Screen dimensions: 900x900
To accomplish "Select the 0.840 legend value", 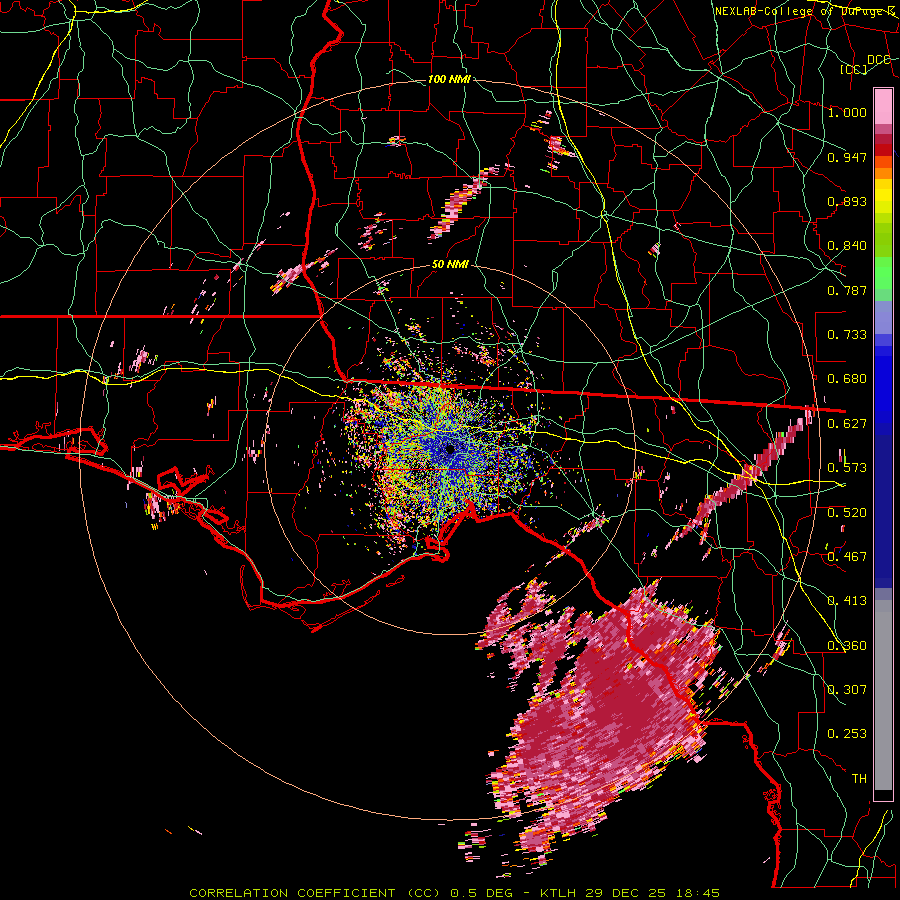I will pos(847,246).
